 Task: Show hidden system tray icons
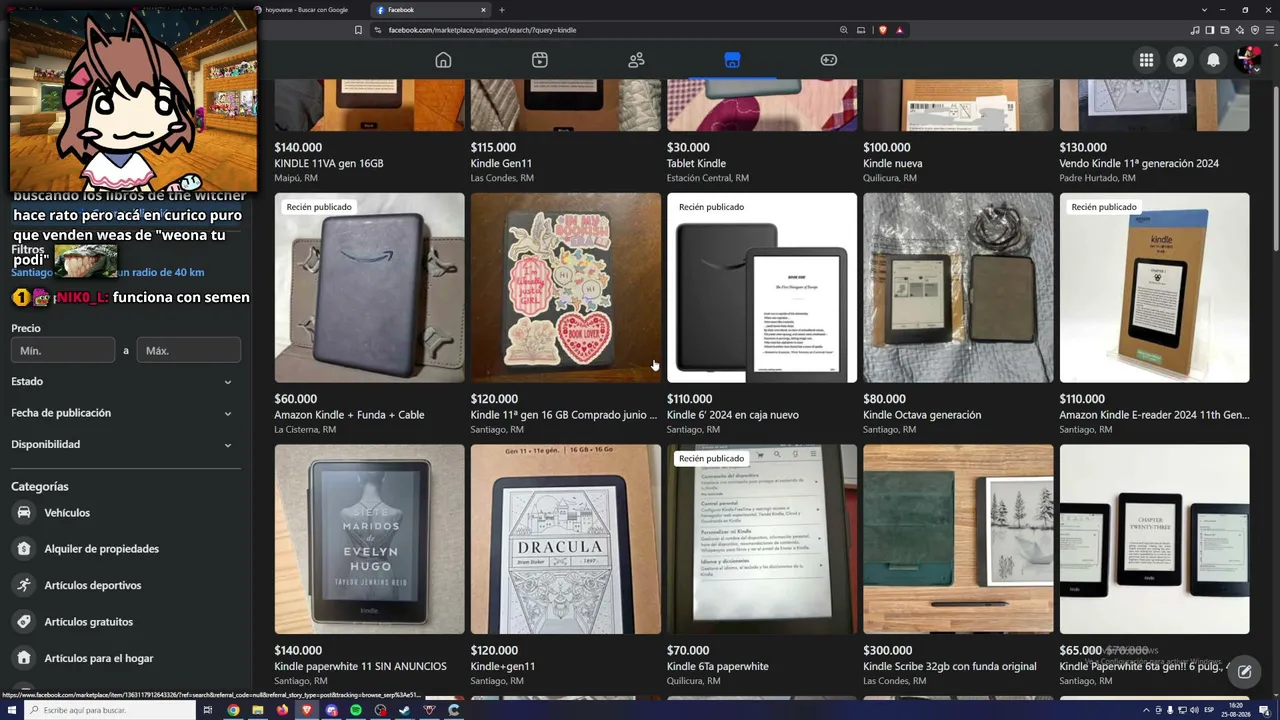[1146, 710]
